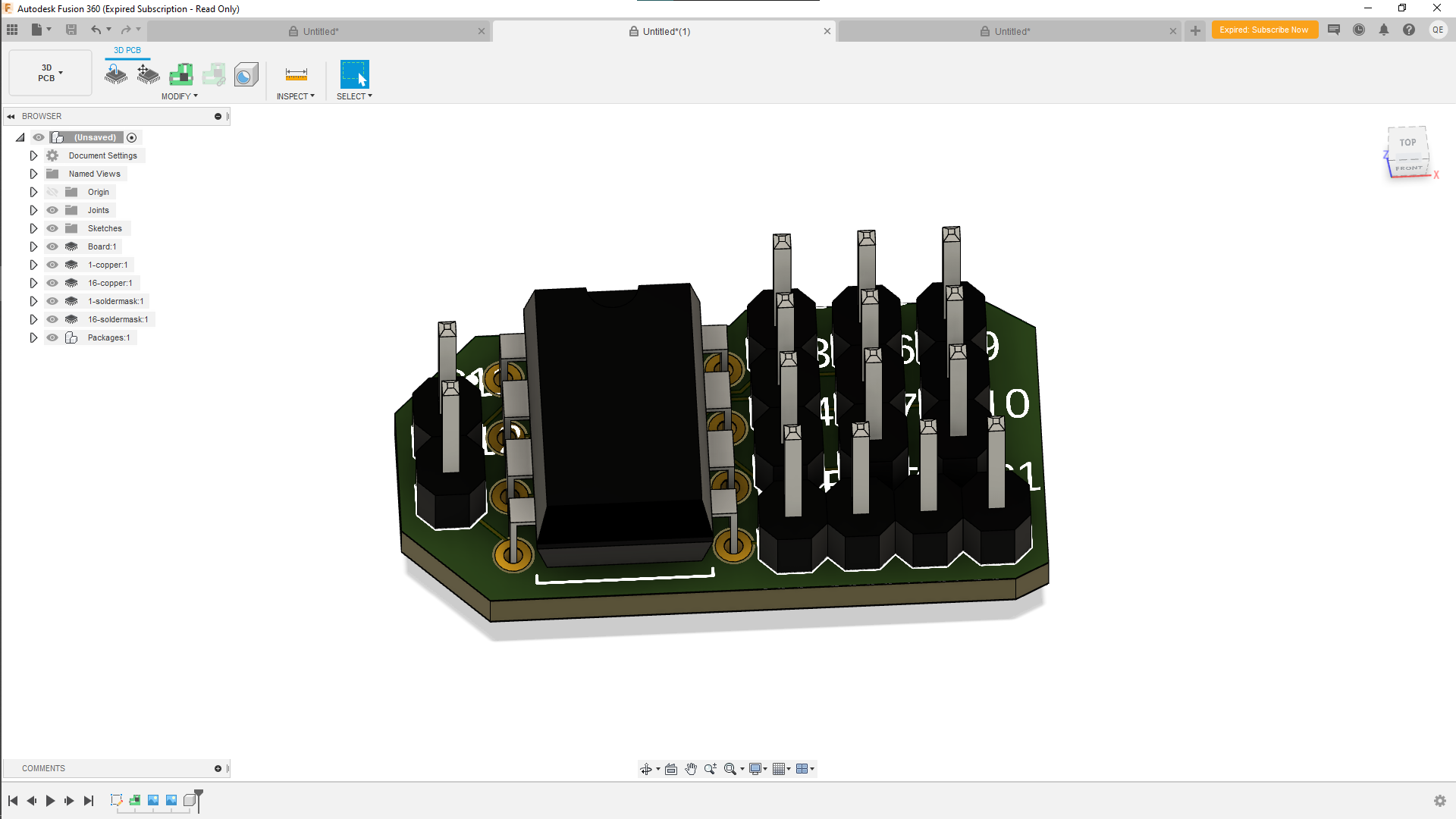This screenshot has height=819, width=1456.
Task: Open the data panel grid icon
Action: click(12, 30)
